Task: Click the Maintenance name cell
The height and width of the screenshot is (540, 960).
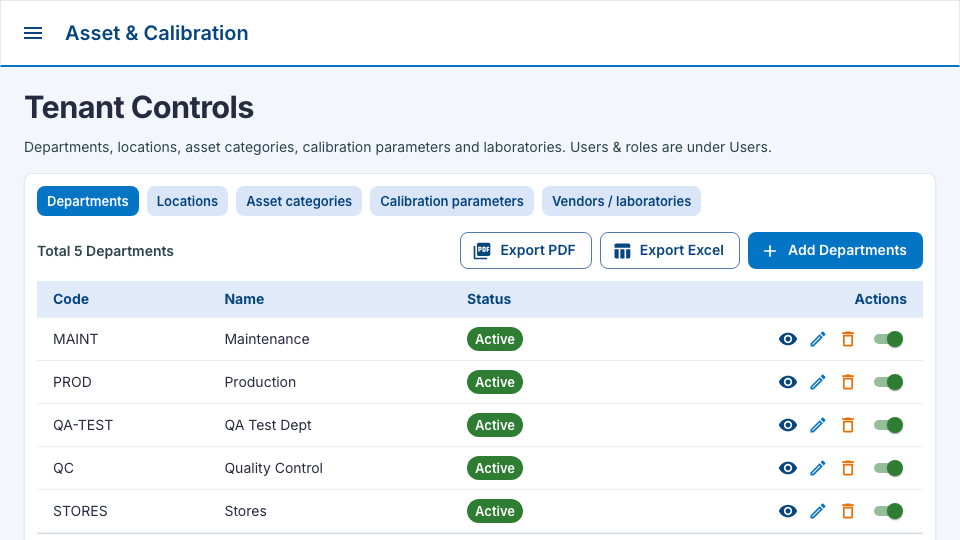Action: click(x=267, y=339)
